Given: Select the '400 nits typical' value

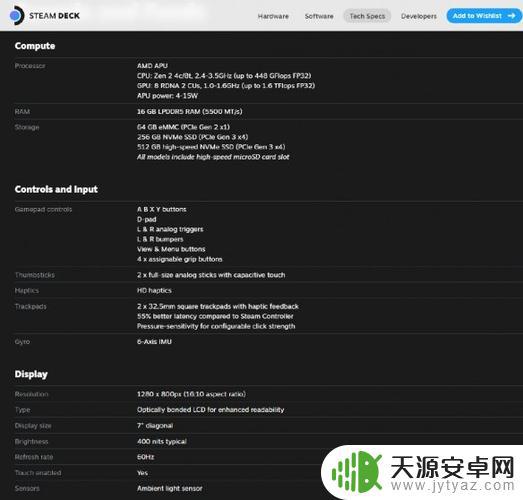Looking at the screenshot, I should click(161, 442).
